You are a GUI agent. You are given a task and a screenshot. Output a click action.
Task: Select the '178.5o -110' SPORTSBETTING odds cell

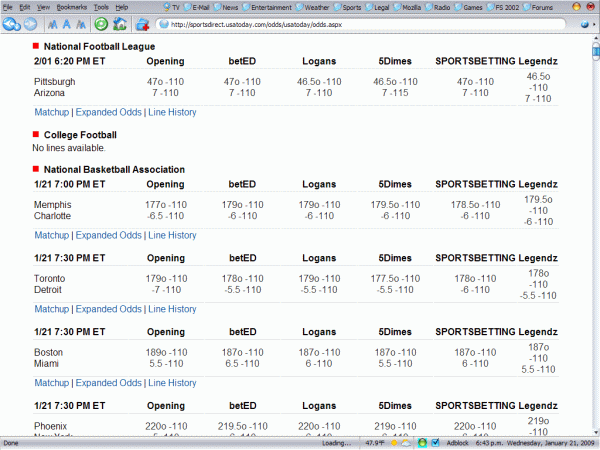tap(475, 205)
